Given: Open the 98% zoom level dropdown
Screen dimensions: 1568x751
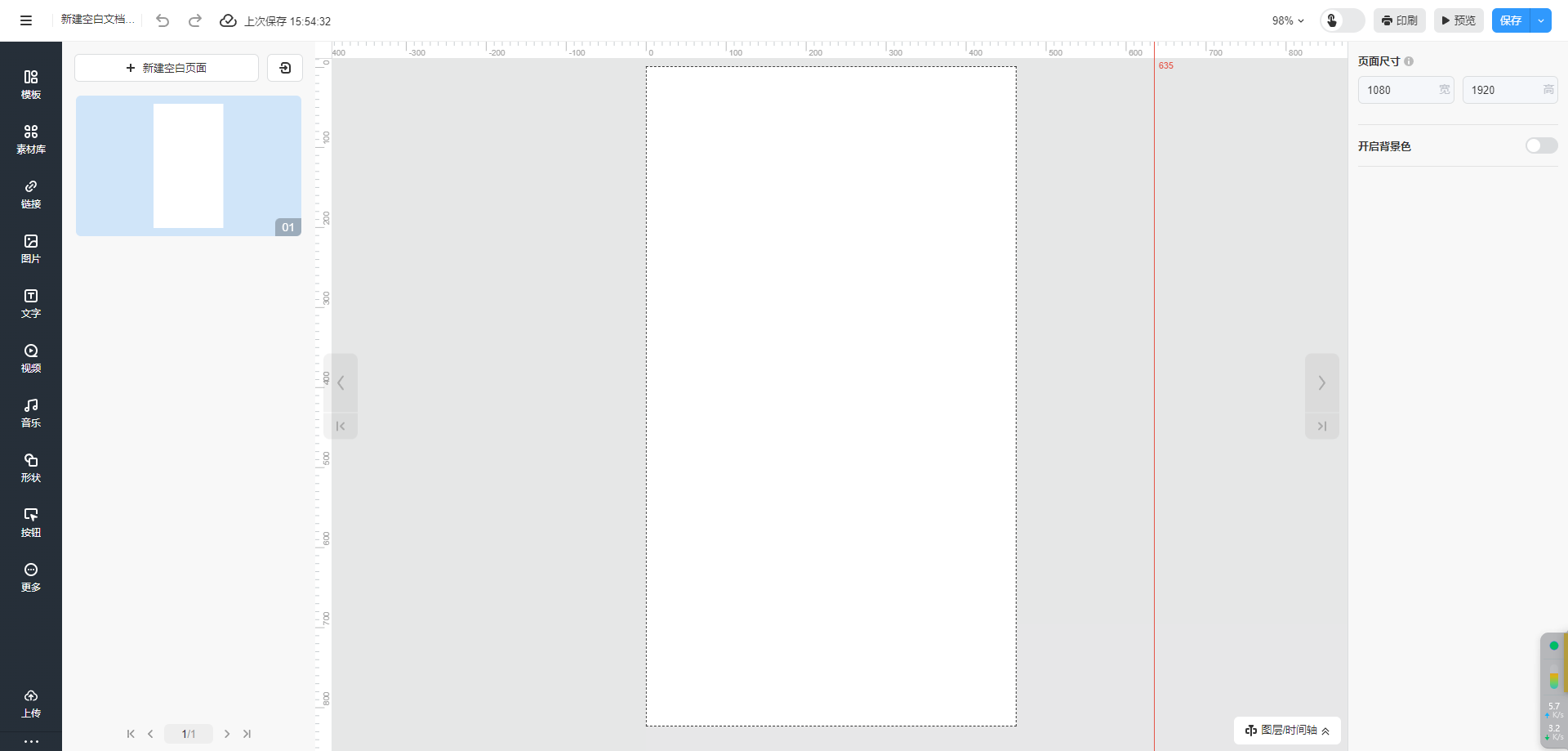Looking at the screenshot, I should point(1288,20).
